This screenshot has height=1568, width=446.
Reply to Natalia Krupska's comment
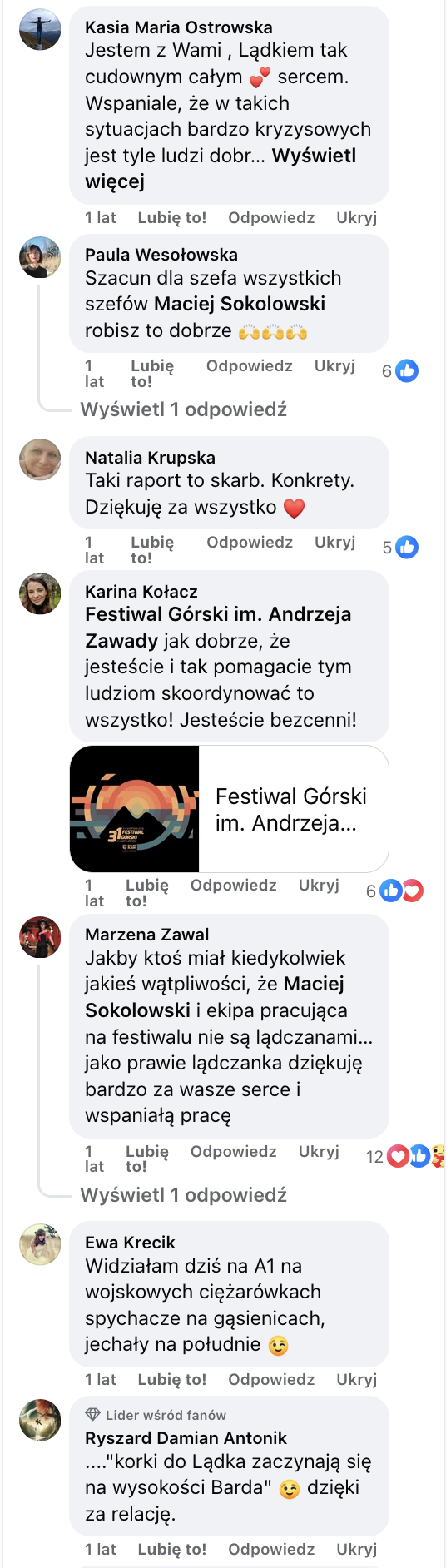[x=250, y=542]
